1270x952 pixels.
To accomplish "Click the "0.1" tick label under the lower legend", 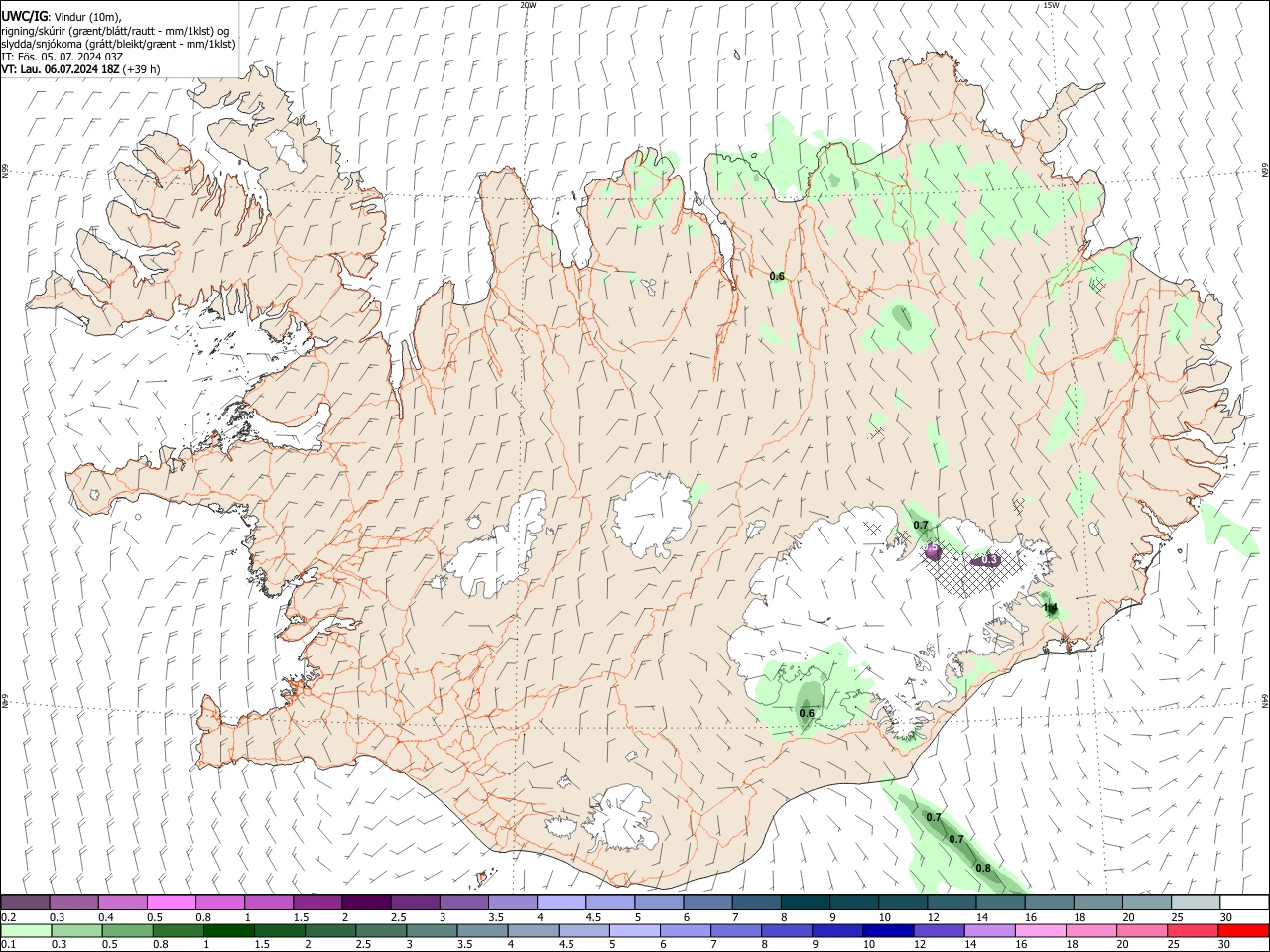I will 8,946.
